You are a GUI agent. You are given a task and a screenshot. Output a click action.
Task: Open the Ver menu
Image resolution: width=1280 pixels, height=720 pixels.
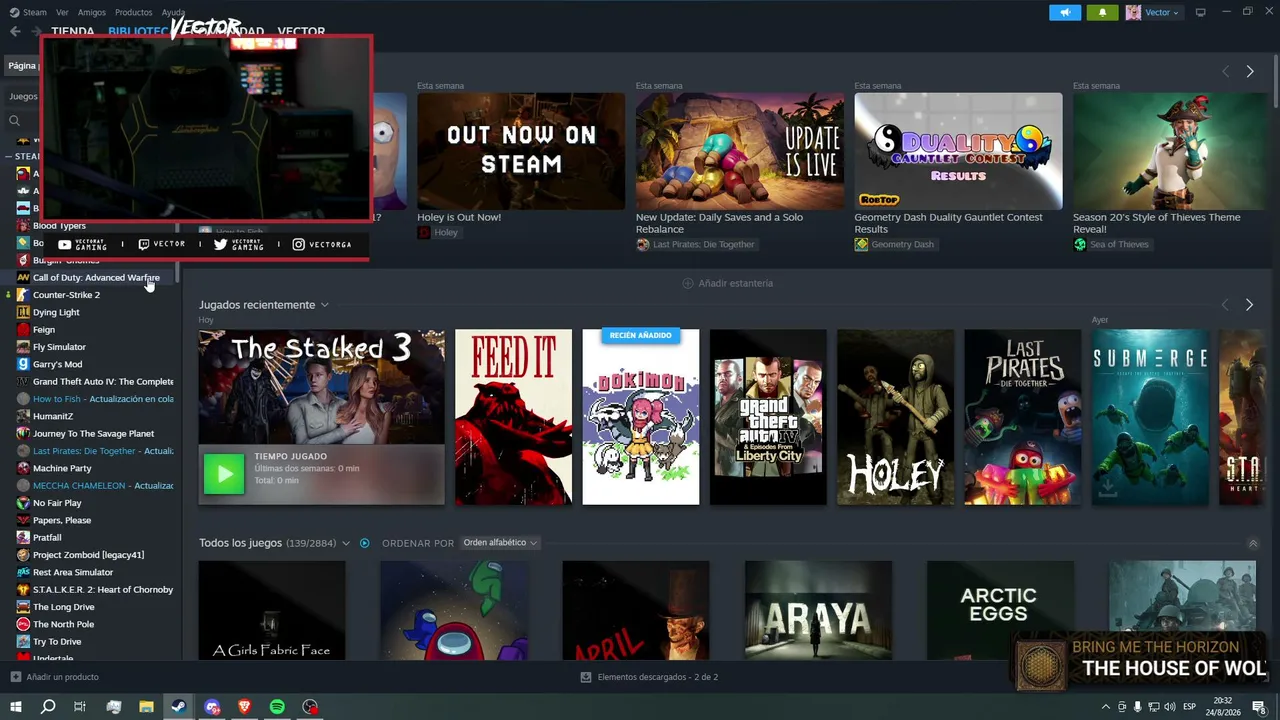tap(62, 12)
